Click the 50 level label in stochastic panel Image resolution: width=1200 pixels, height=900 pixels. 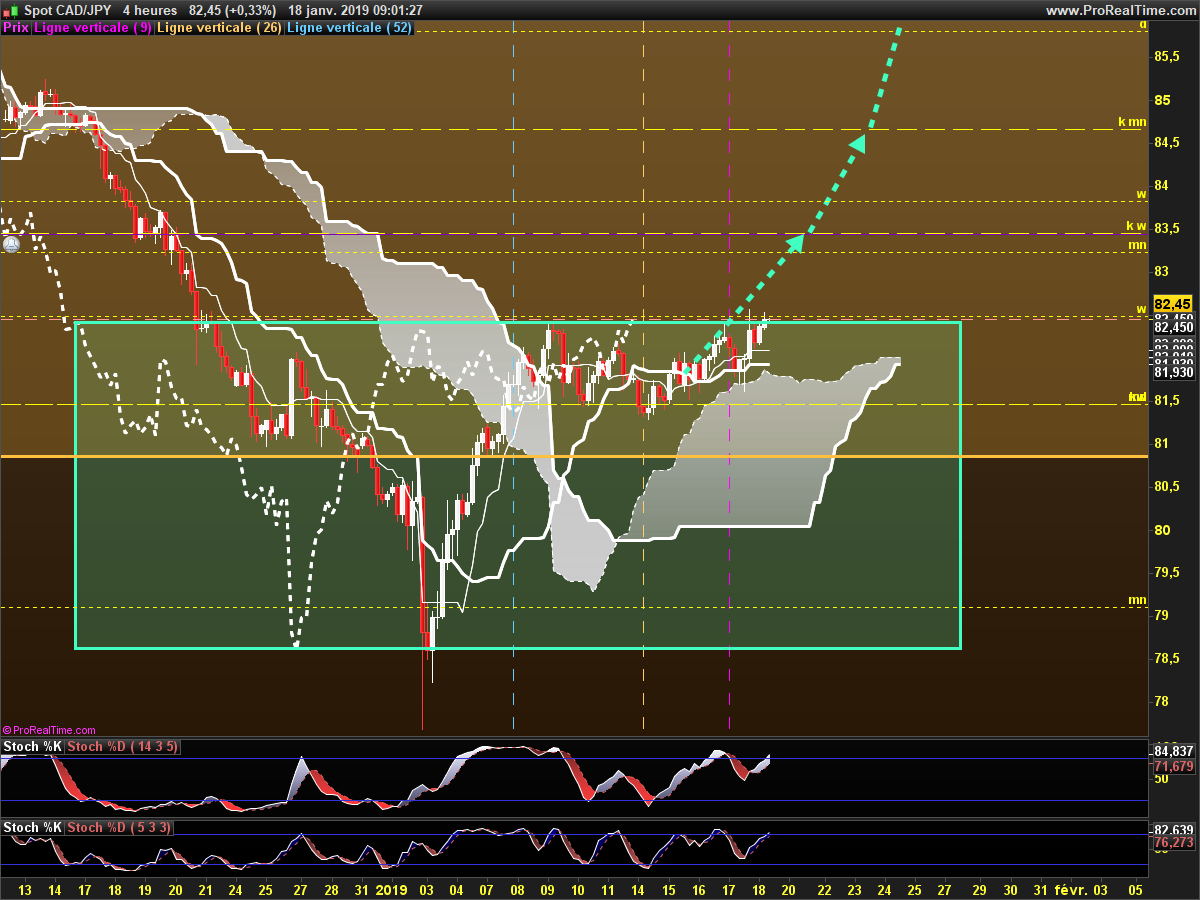click(x=1160, y=778)
